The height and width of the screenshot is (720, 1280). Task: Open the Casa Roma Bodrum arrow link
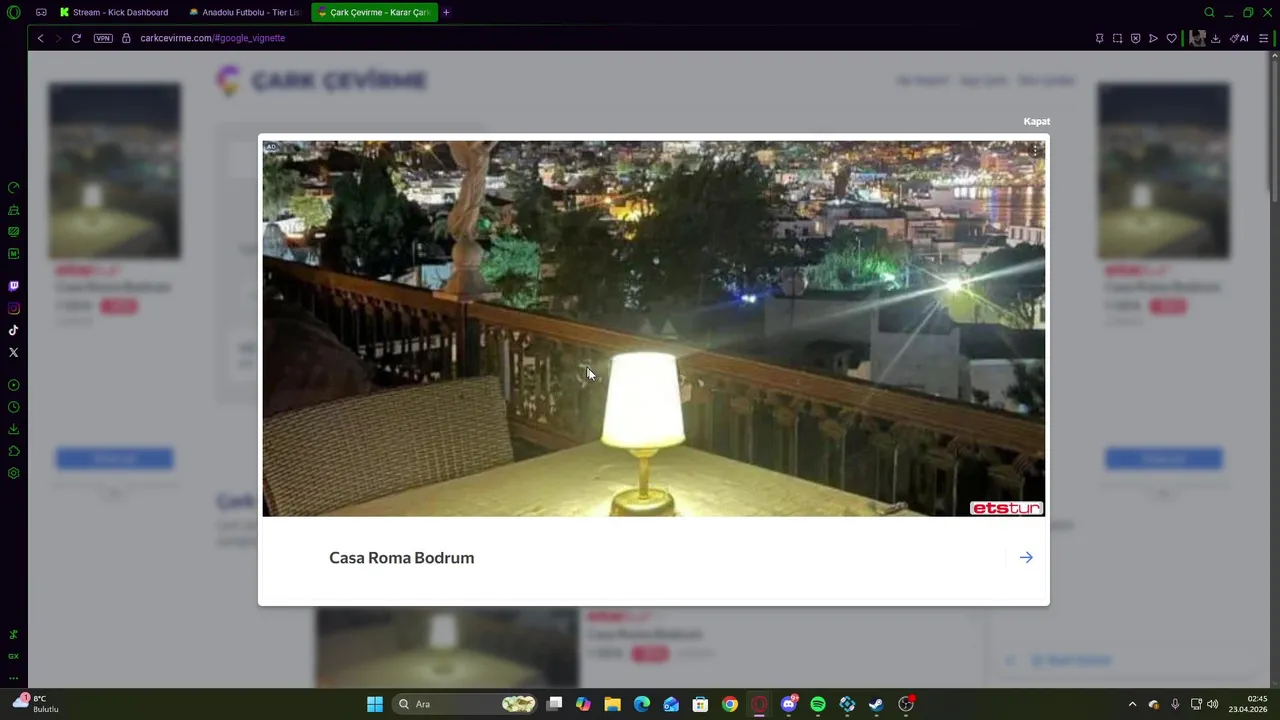click(x=1026, y=557)
